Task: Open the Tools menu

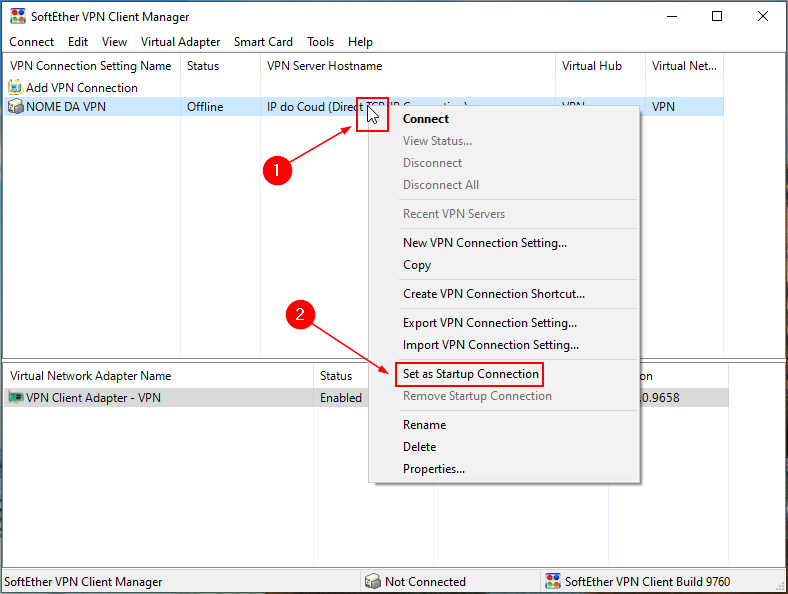Action: 321,42
